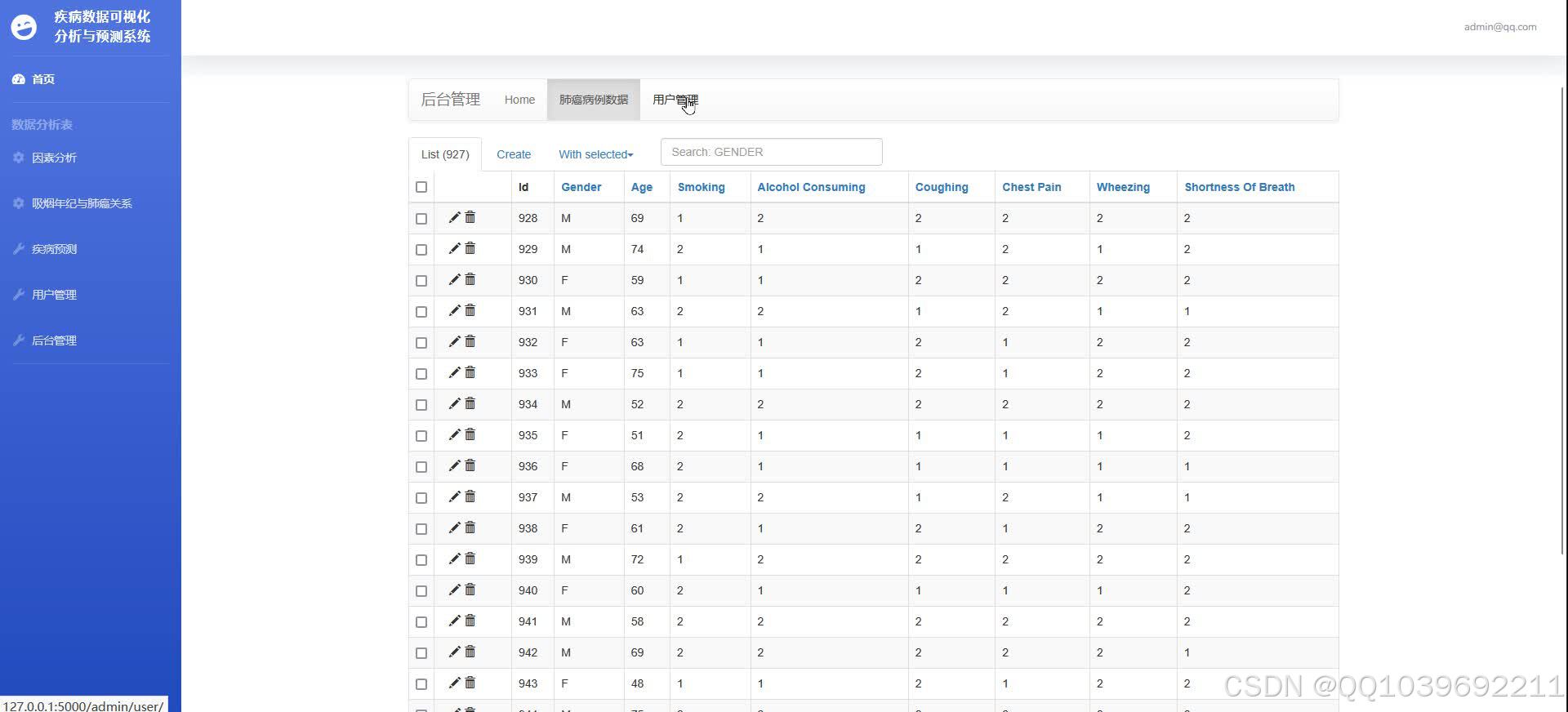This screenshot has width=1568, height=712.
Task: Focus the Search: GENDER input field
Action: point(771,152)
